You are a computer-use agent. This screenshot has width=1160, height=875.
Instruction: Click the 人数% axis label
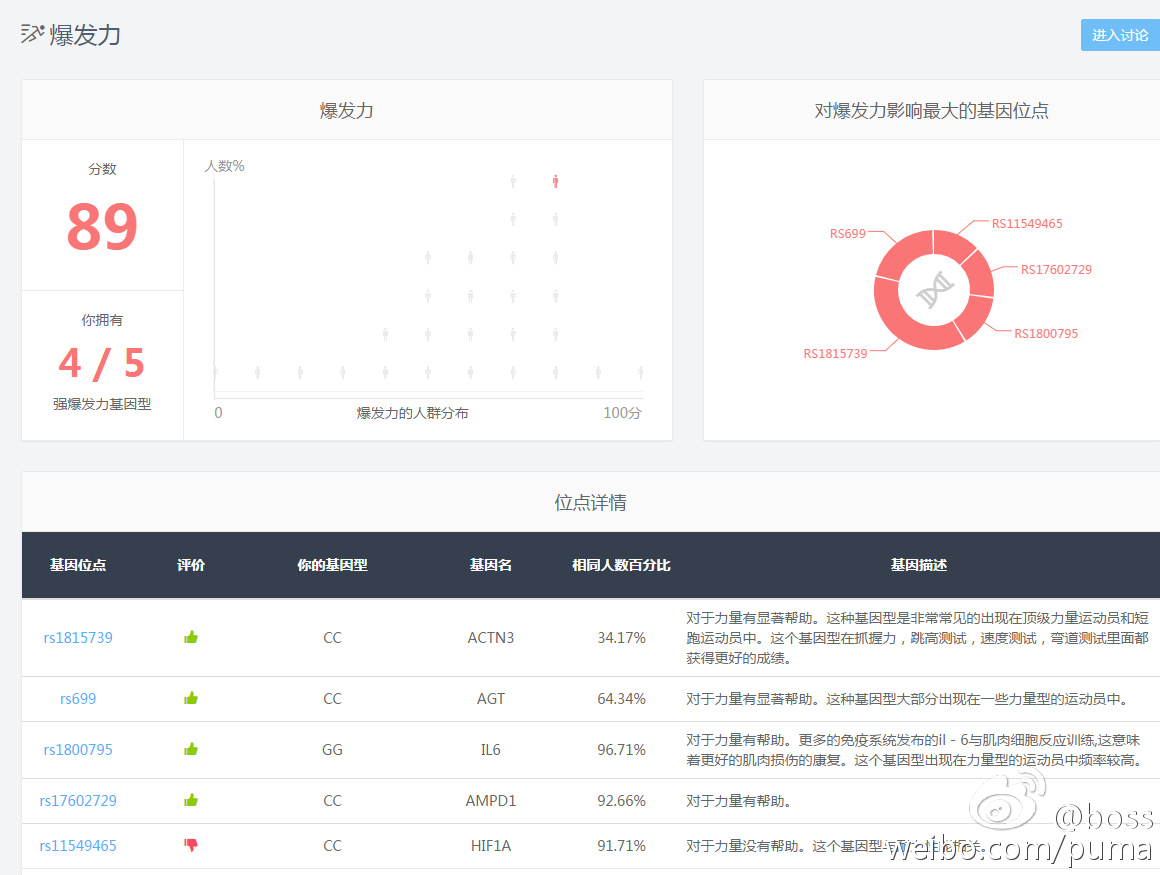[224, 166]
